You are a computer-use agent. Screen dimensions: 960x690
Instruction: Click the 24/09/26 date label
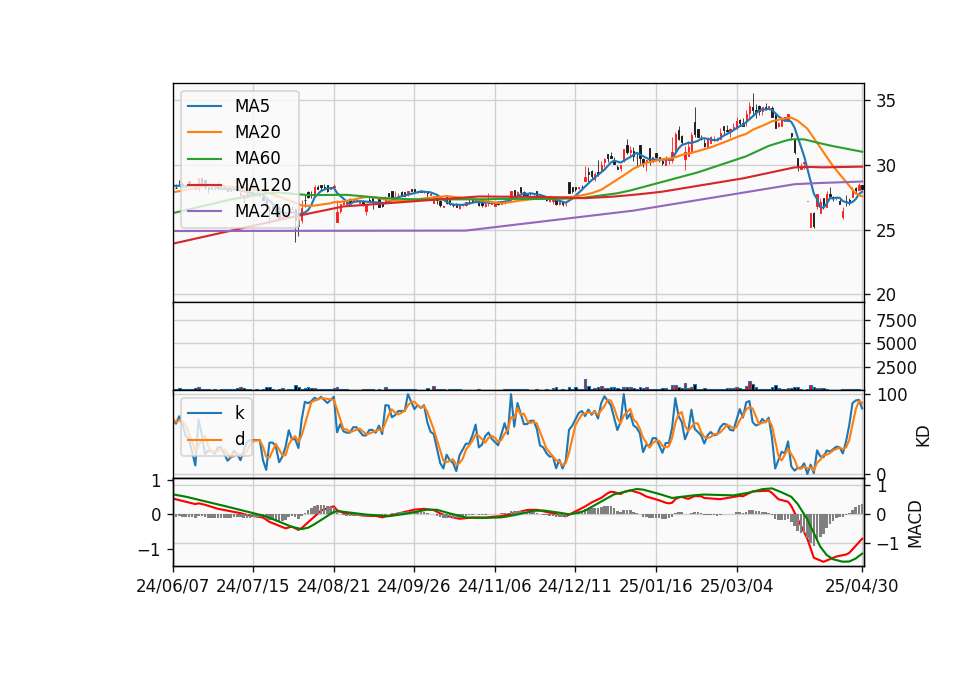click(x=414, y=586)
